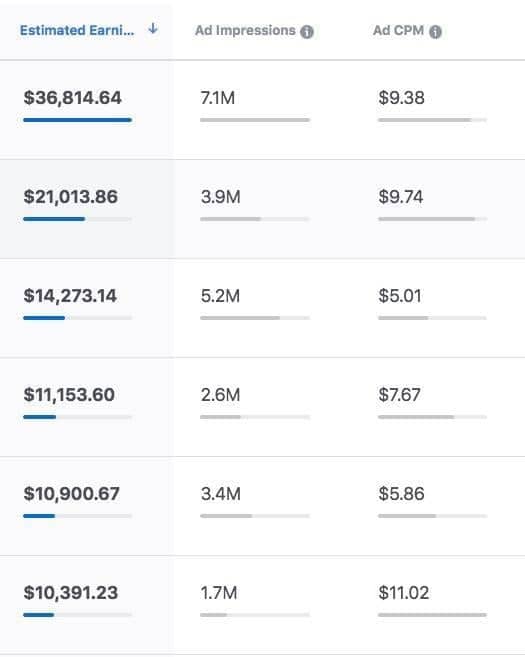
Task: Select the $11.02 Ad CPM value
Action: pyautogui.click(x=403, y=593)
